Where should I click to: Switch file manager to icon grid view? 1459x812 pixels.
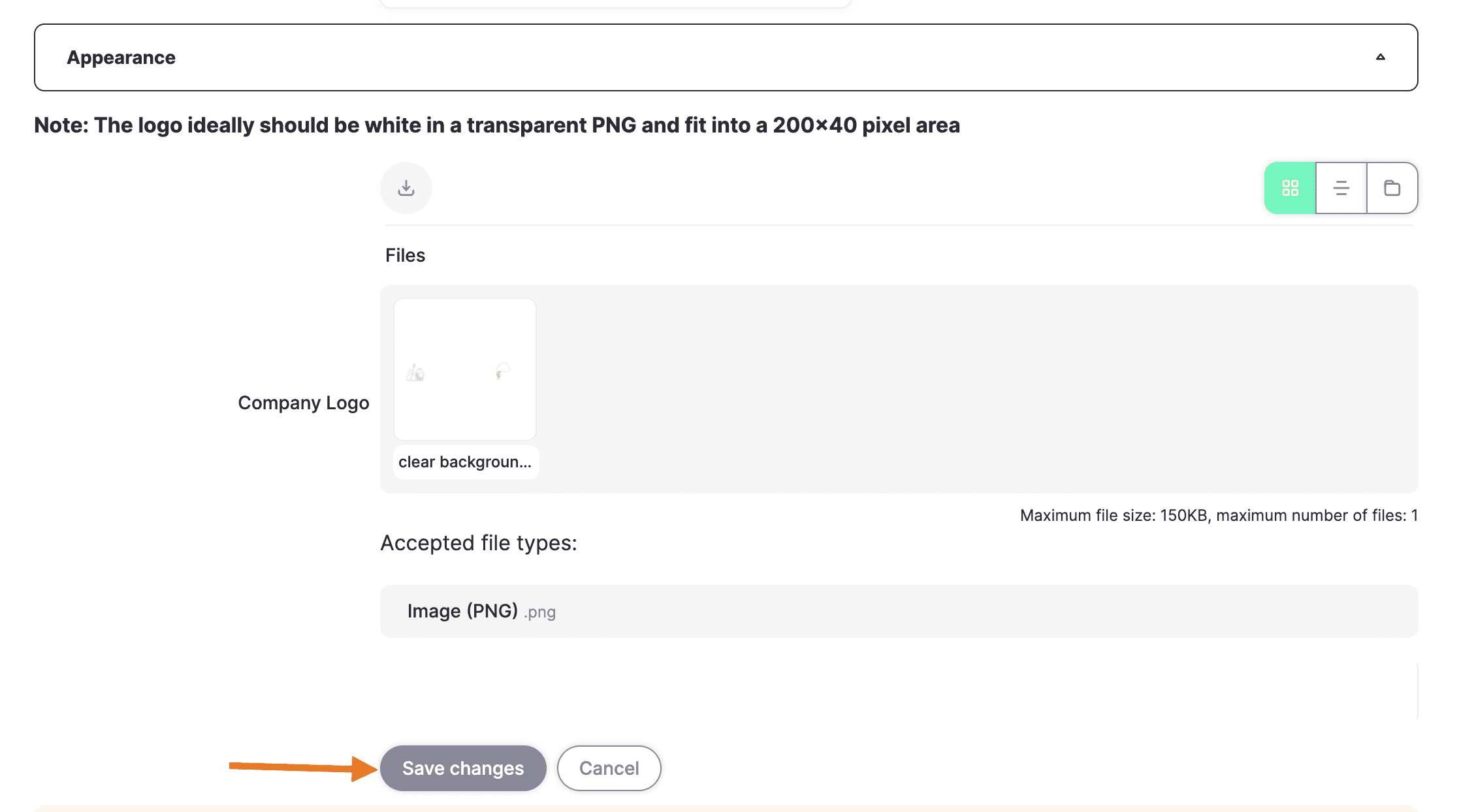coord(1290,188)
